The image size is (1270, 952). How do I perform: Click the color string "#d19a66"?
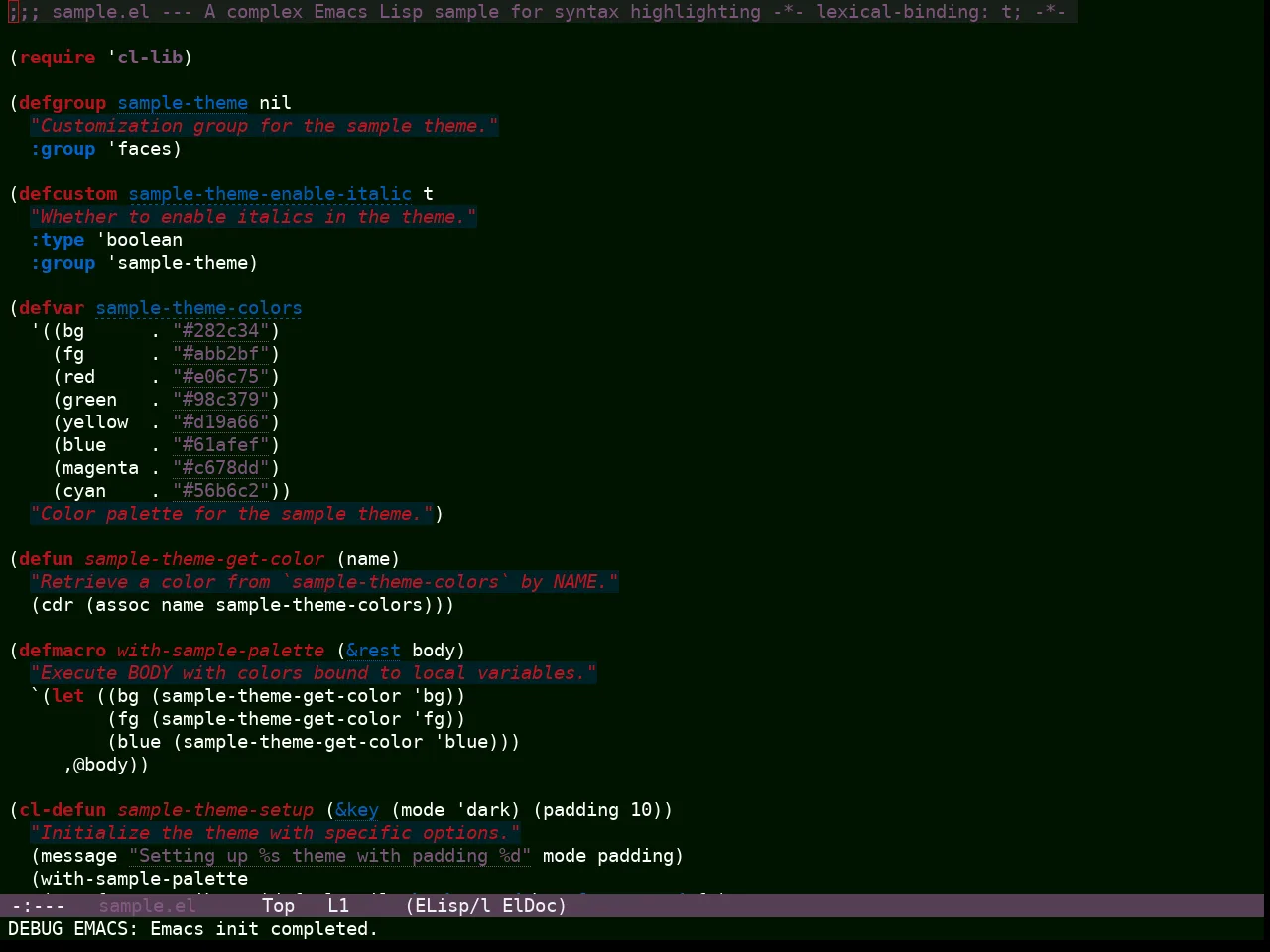(221, 422)
